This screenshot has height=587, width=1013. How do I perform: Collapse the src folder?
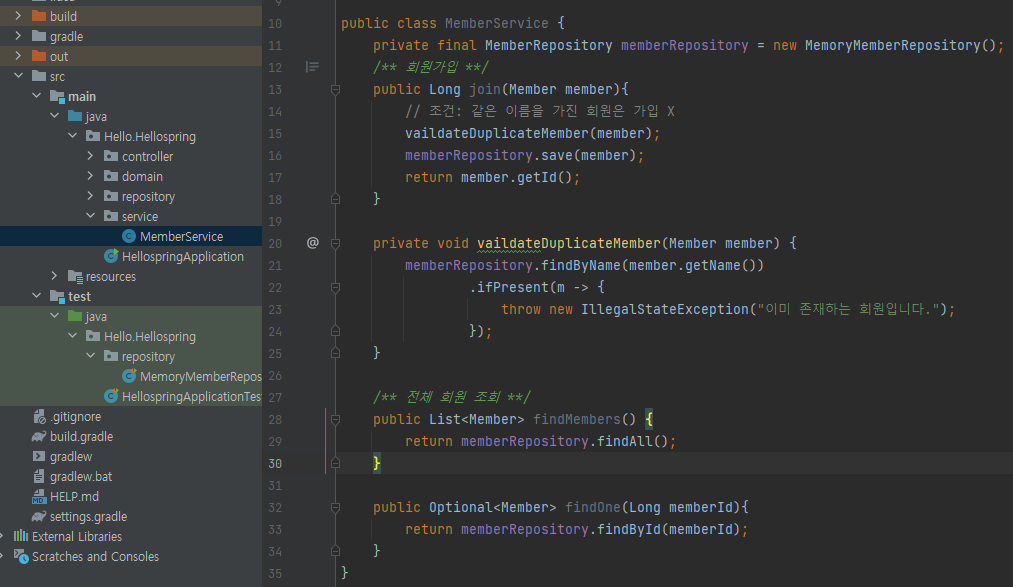pos(18,76)
